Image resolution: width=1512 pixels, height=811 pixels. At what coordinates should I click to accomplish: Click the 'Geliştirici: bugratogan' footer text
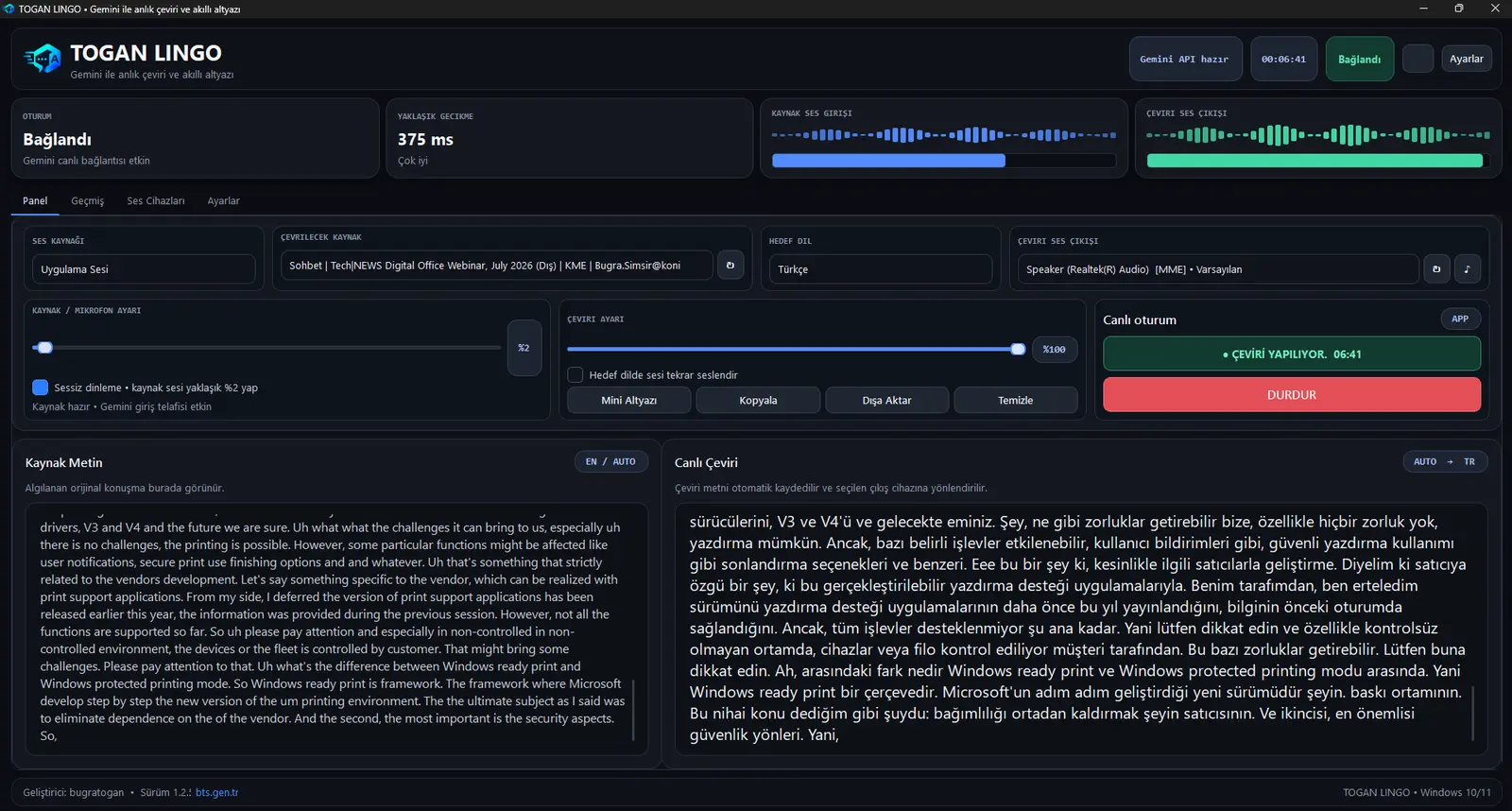tap(74, 793)
